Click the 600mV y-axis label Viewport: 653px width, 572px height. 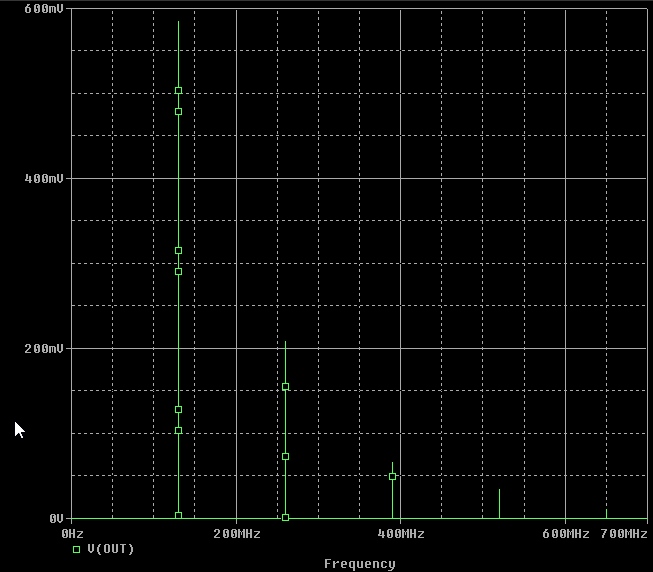44,9
